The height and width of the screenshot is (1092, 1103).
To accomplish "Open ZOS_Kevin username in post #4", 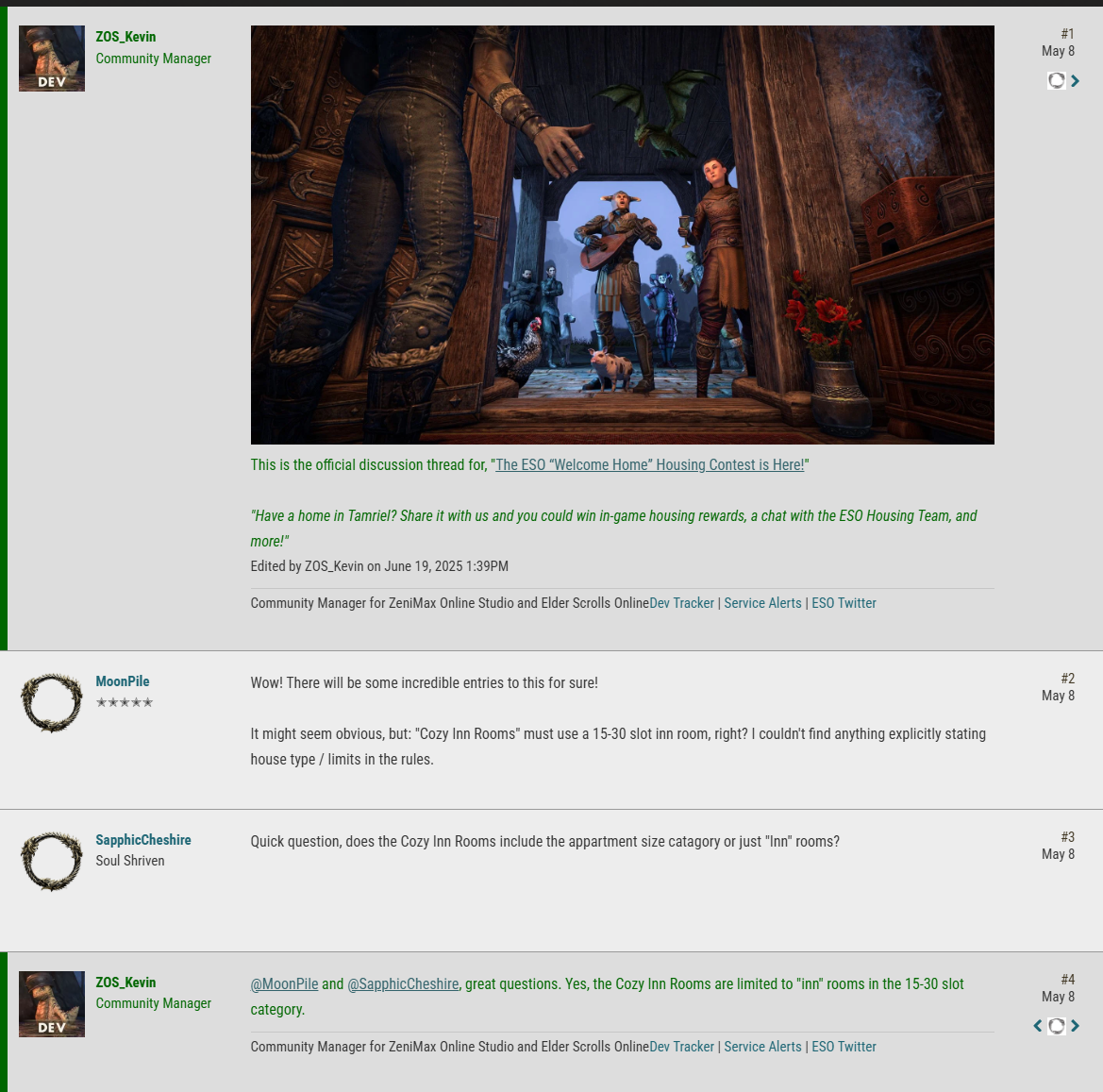I will pos(125,983).
